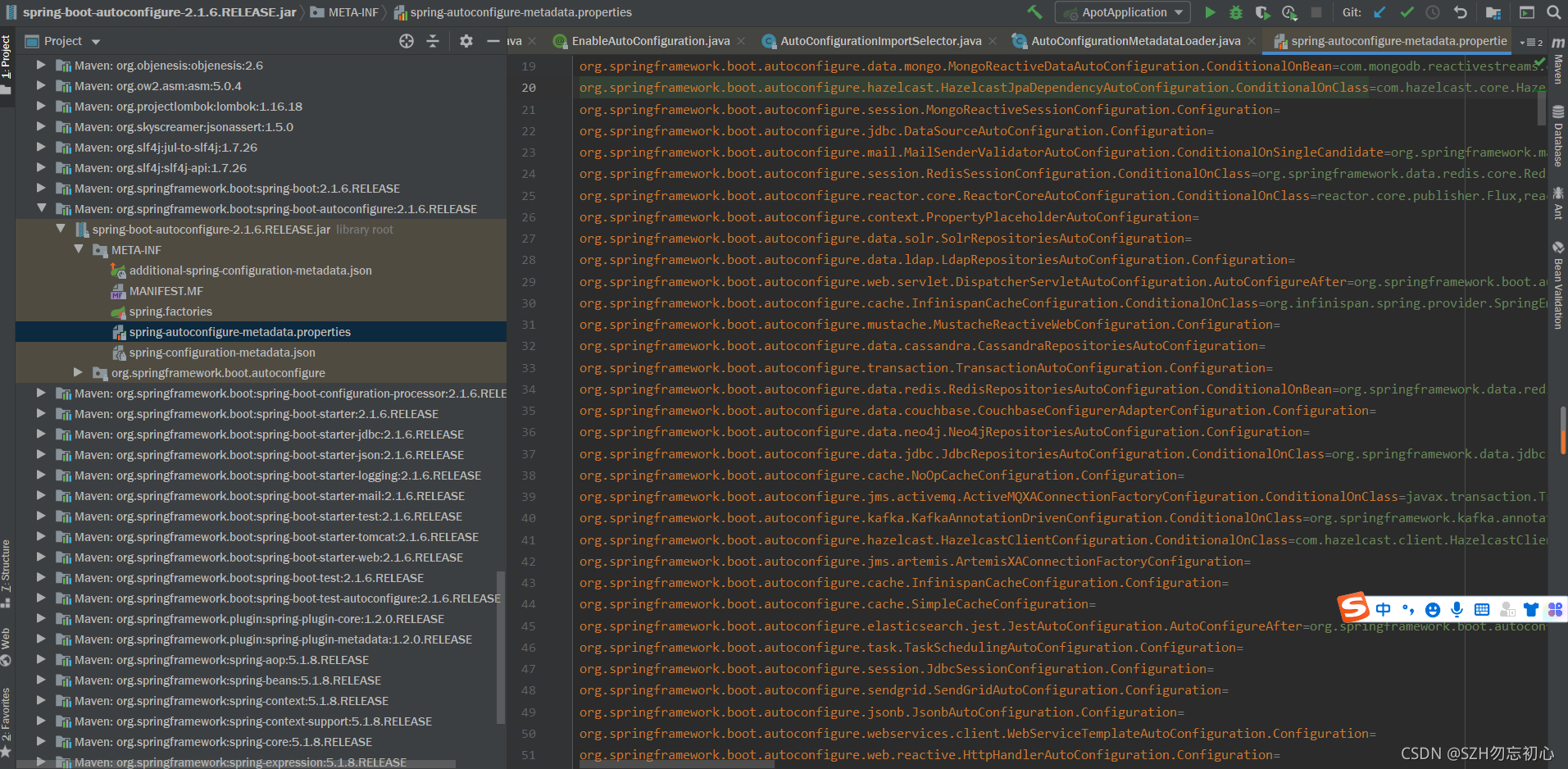The width and height of the screenshot is (1568, 769).
Task: Click the locate-file crosshair icon in Project panel
Action: (407, 41)
